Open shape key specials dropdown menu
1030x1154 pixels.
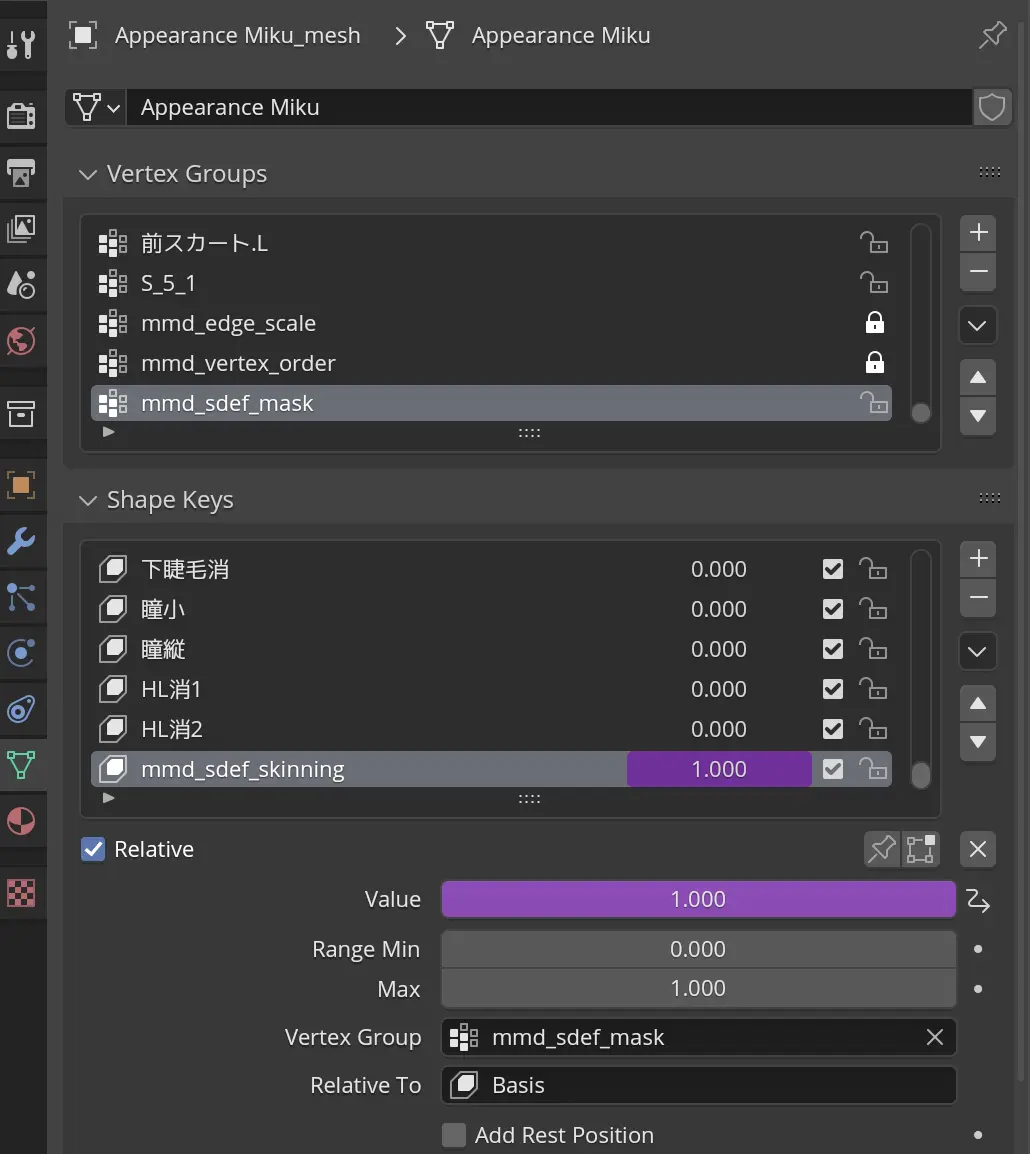pyautogui.click(x=978, y=651)
